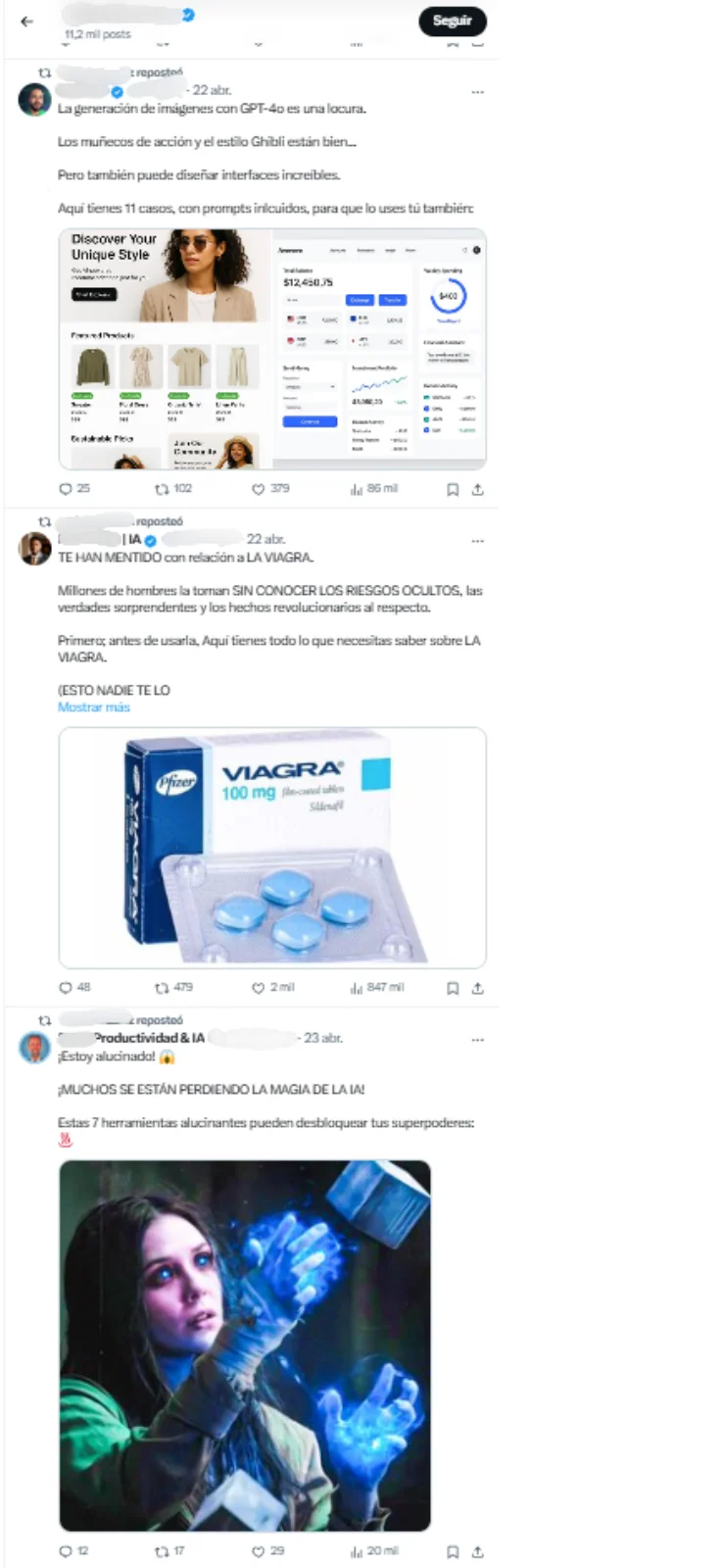The image size is (724, 1568).
Task: Reply to the post with 12 comments
Action: click(x=73, y=1550)
